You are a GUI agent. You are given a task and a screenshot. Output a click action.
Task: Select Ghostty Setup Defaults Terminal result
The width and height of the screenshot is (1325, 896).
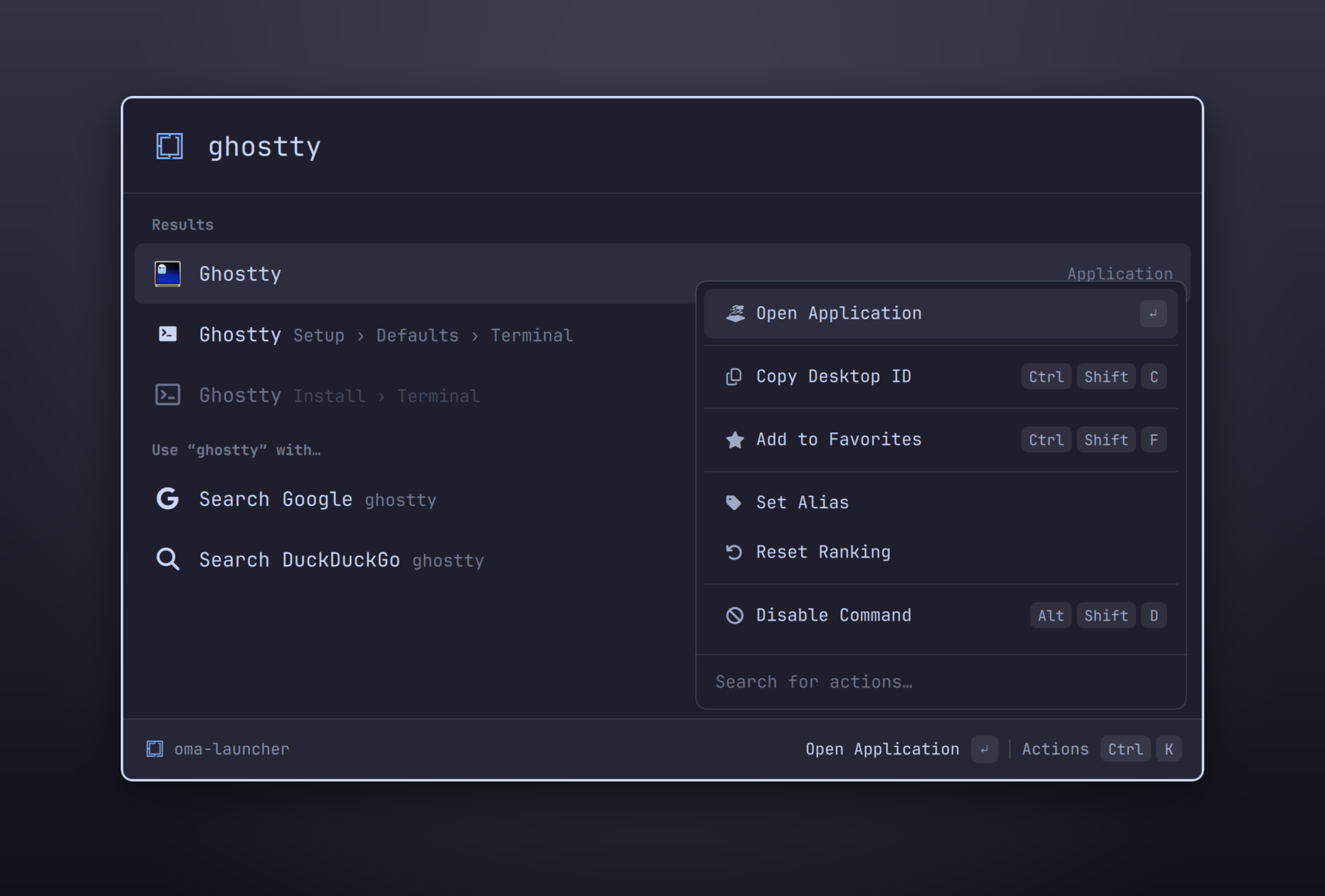(414, 334)
